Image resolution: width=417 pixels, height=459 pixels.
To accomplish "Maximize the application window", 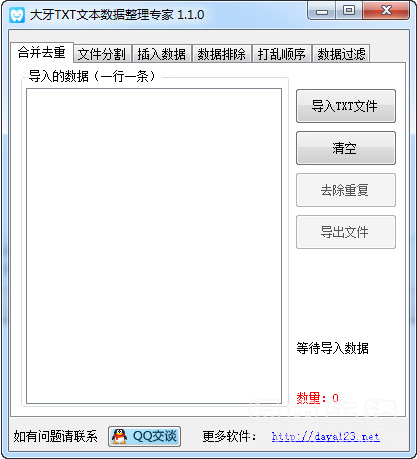I will pyautogui.click(x=348, y=11).
